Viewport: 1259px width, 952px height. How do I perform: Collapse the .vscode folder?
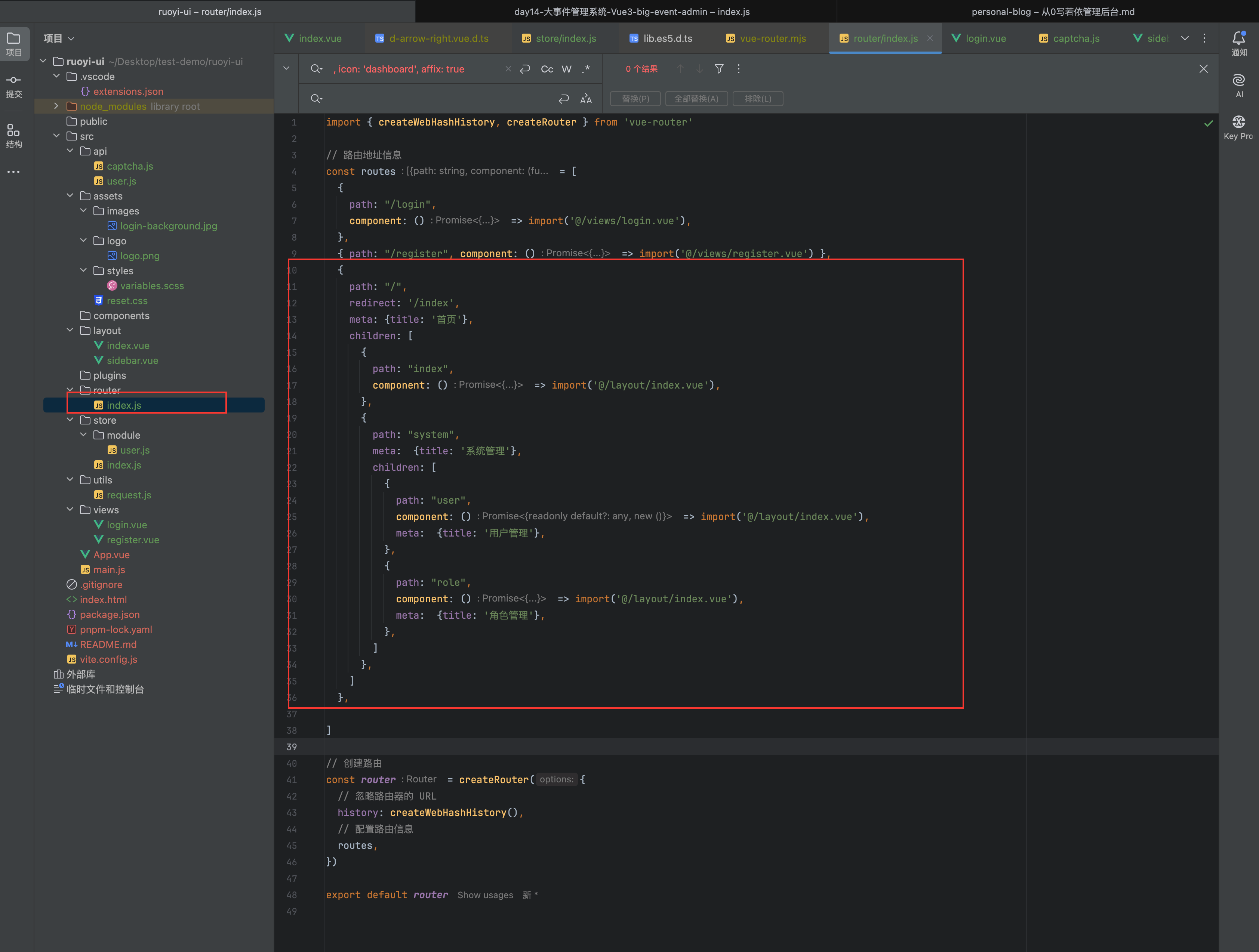56,76
